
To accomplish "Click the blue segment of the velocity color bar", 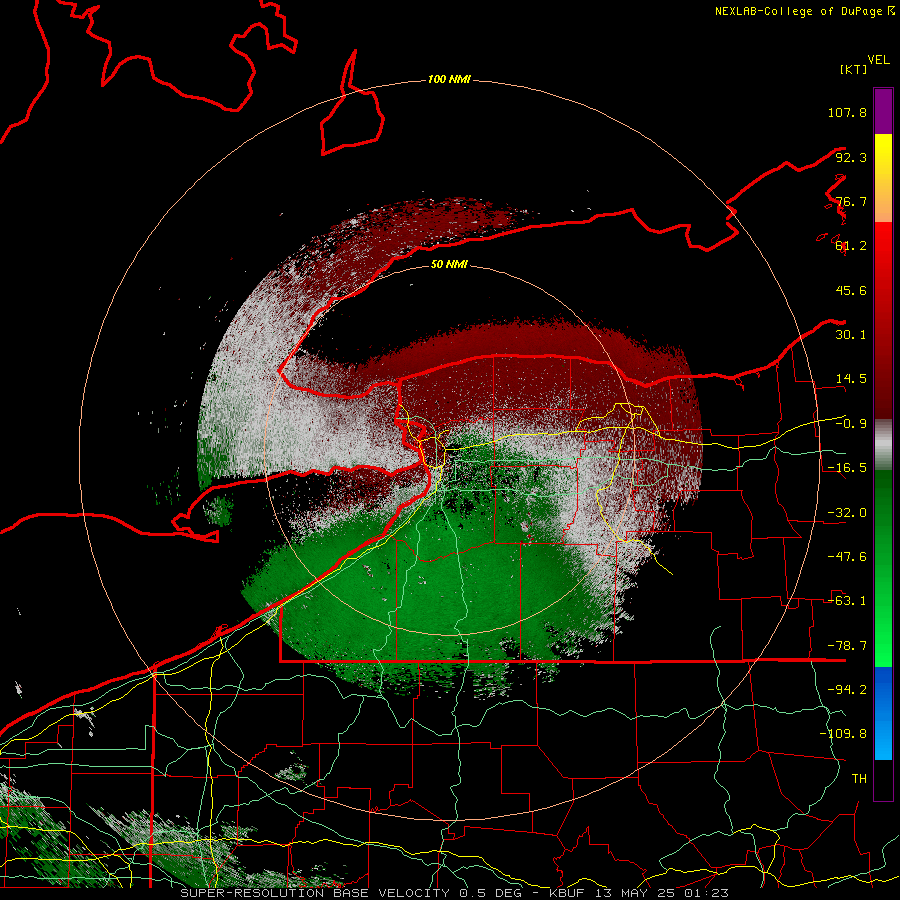I will click(x=883, y=713).
